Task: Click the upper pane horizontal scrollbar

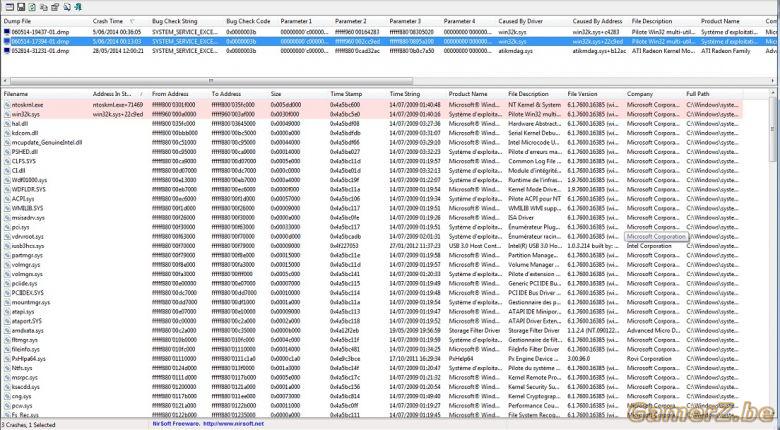Action: [x=211, y=81]
